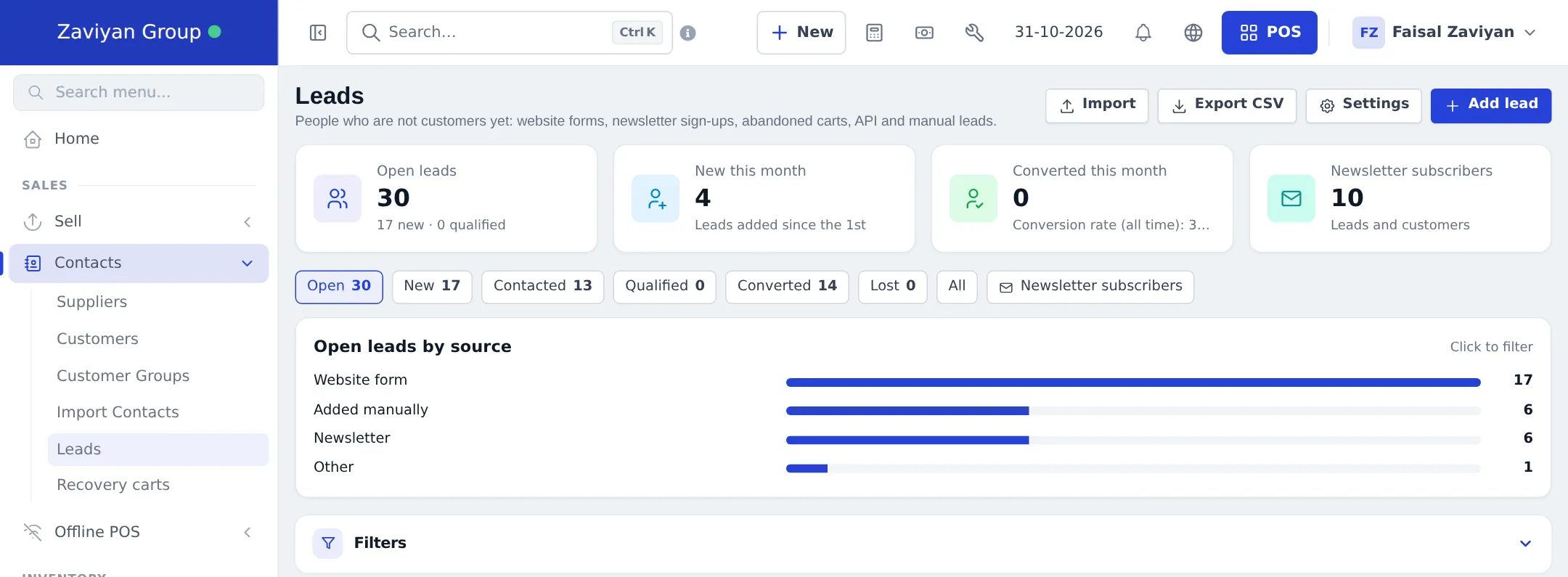Show the Qualified 0 tab
Viewport: 1568px width, 577px height.
tap(665, 287)
